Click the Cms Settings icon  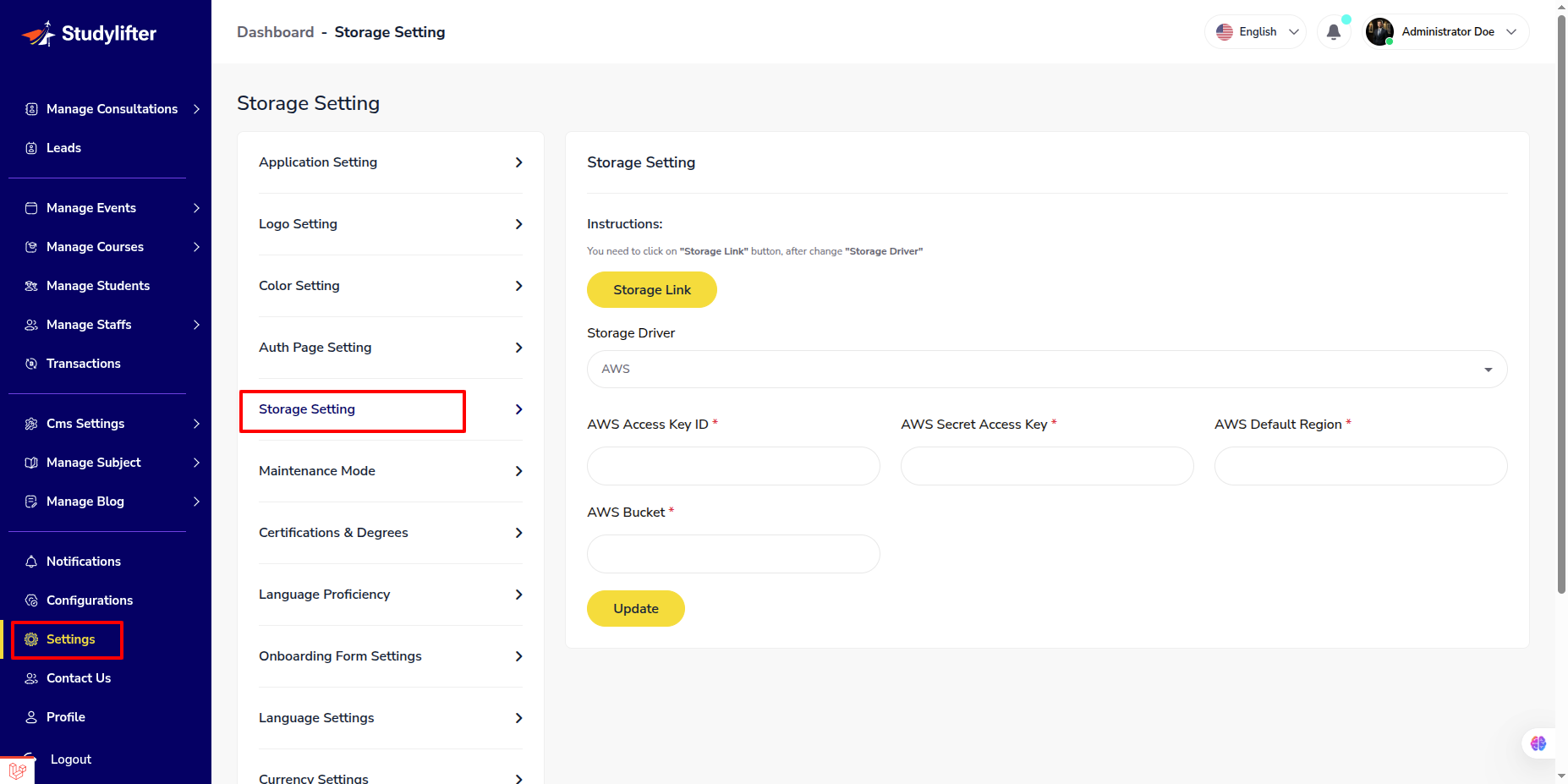31,424
